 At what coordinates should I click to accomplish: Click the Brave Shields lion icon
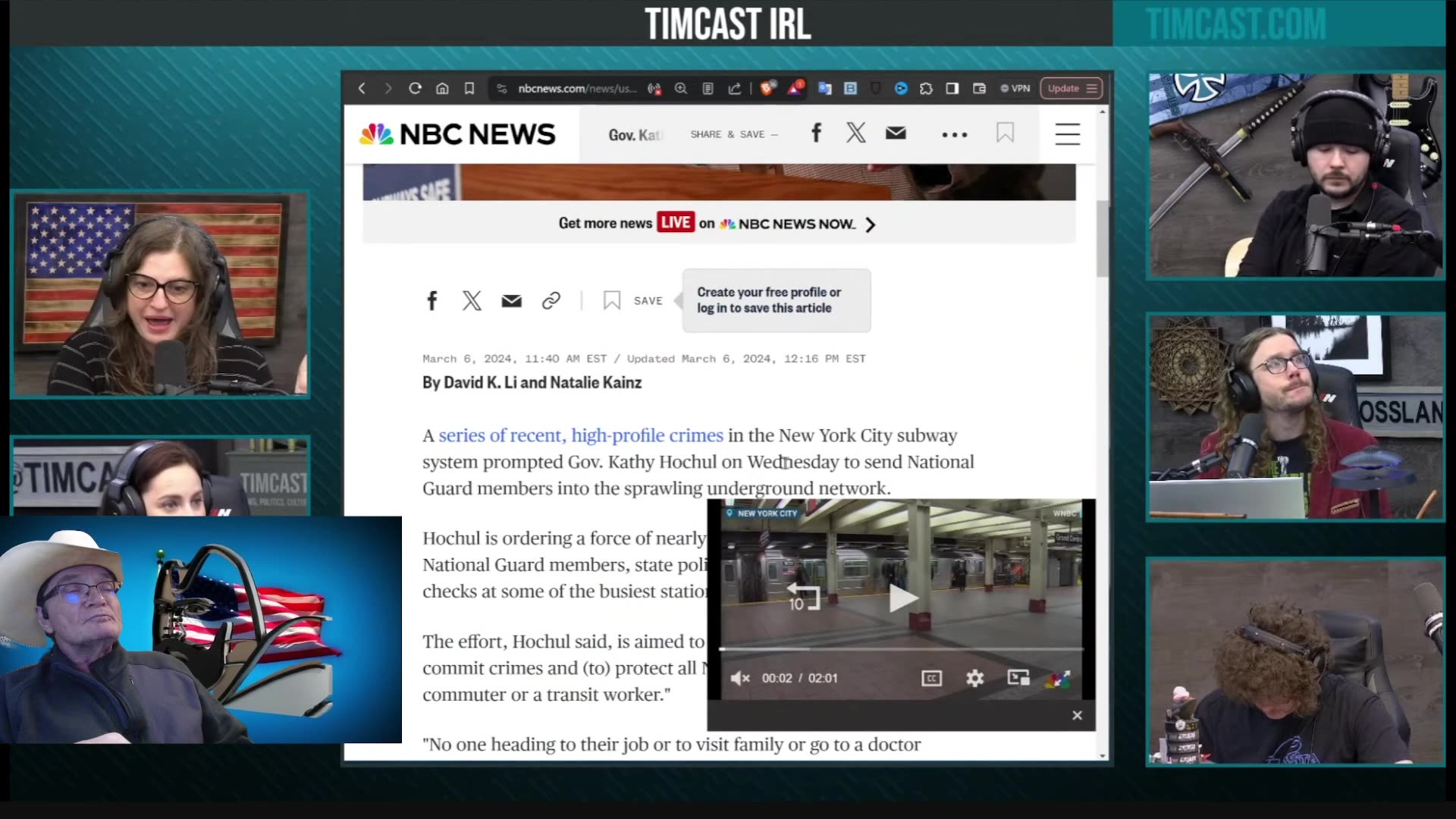[x=767, y=89]
